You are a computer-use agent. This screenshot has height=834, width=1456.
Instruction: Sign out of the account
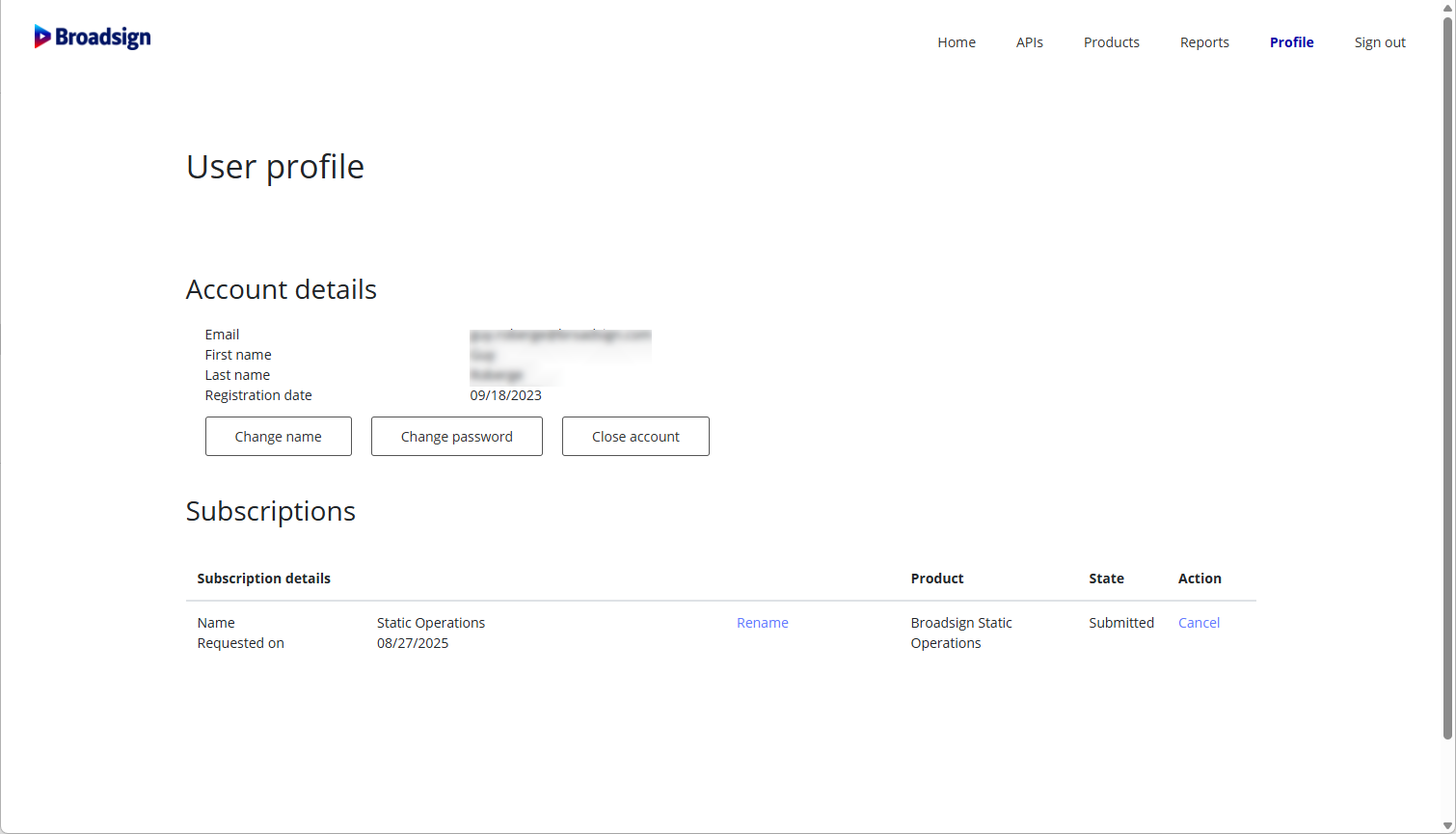(1379, 42)
